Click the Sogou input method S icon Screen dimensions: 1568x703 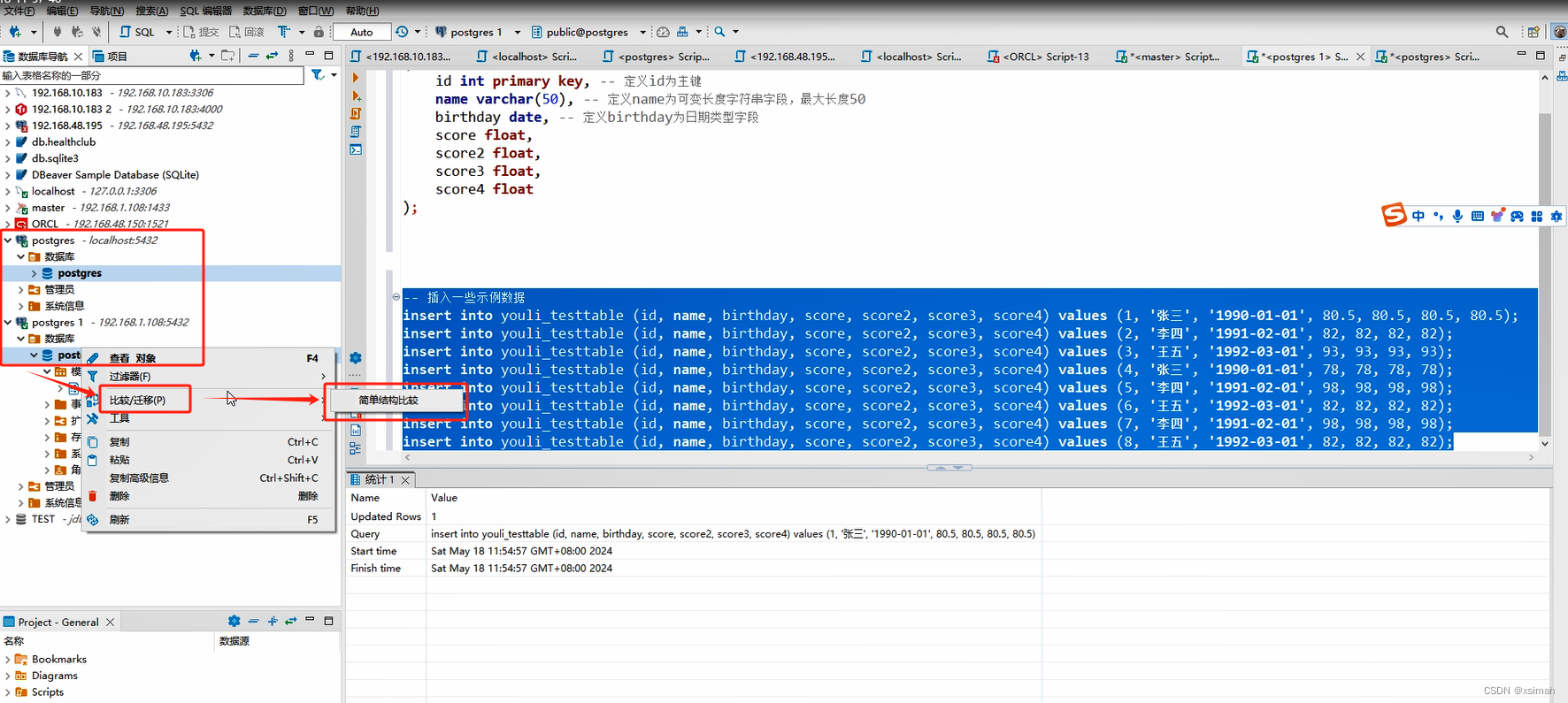pos(1395,215)
